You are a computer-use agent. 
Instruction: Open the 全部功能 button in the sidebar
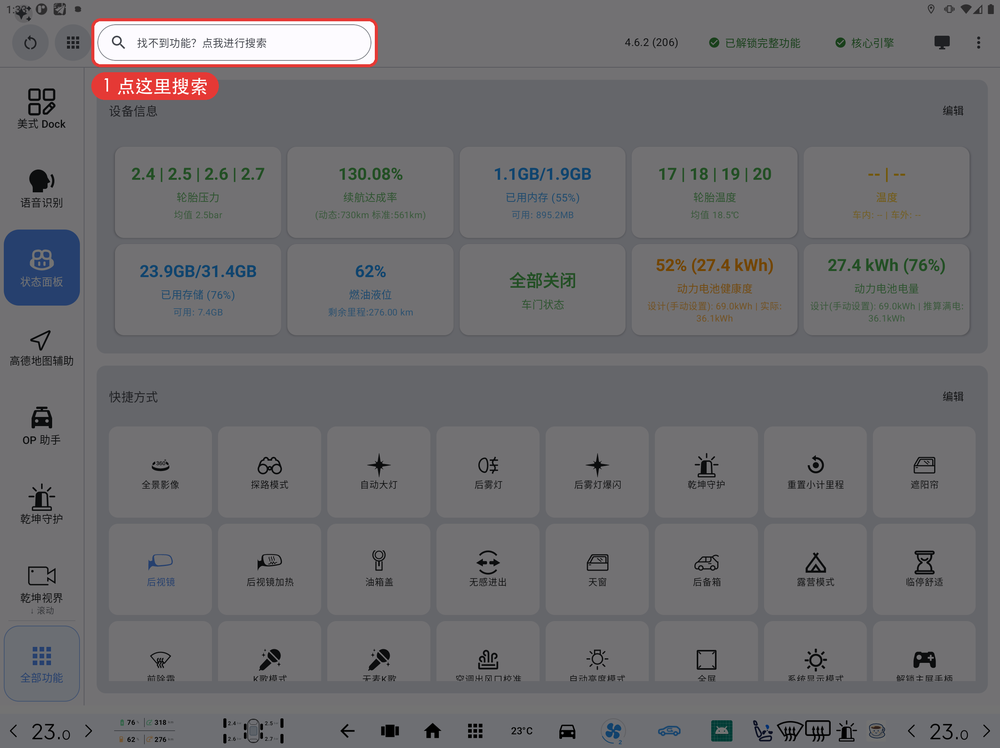[x=41, y=664]
